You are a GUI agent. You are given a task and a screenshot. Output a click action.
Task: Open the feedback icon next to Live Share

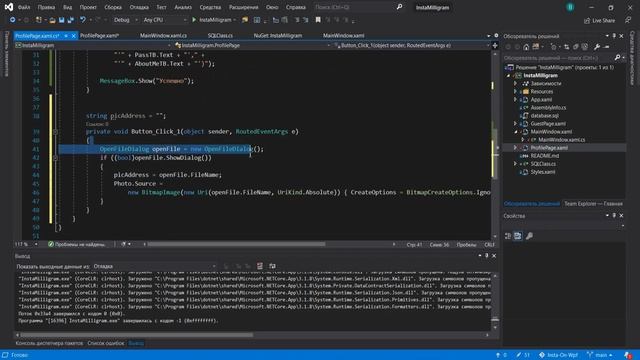(x=628, y=20)
